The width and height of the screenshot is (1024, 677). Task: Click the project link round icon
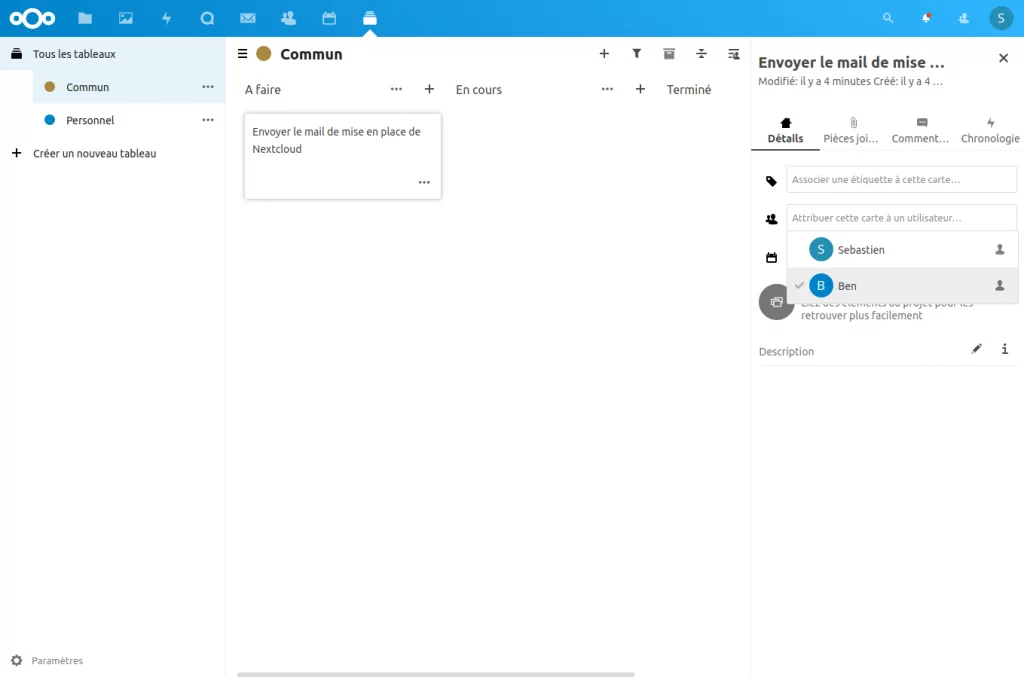tap(776, 302)
